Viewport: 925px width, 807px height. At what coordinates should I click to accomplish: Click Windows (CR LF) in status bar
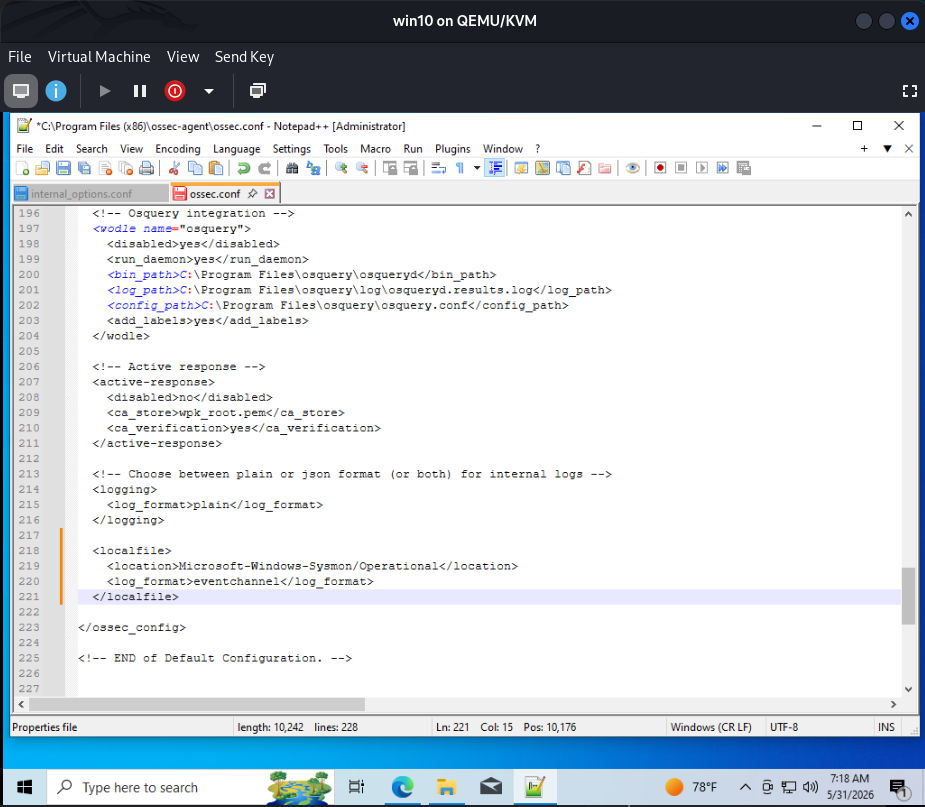(711, 727)
